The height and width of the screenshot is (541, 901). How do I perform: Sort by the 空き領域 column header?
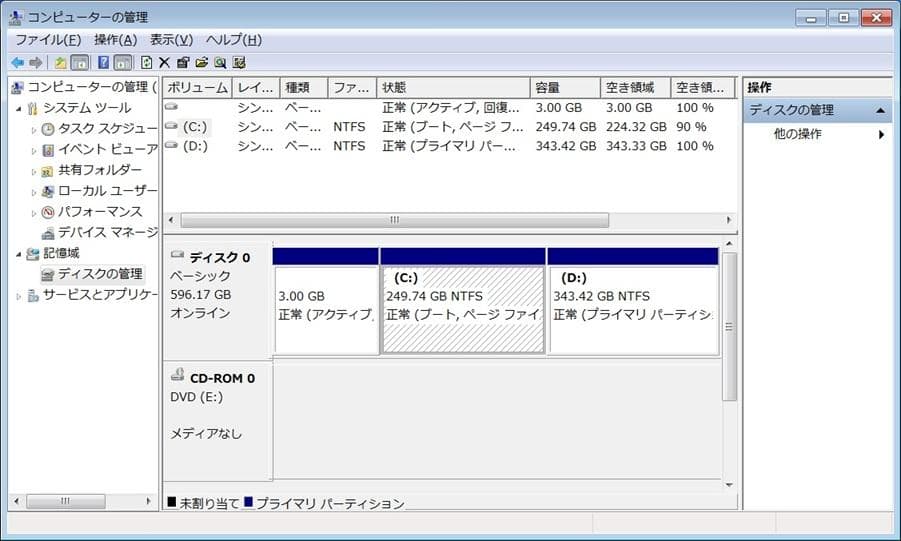click(x=636, y=87)
